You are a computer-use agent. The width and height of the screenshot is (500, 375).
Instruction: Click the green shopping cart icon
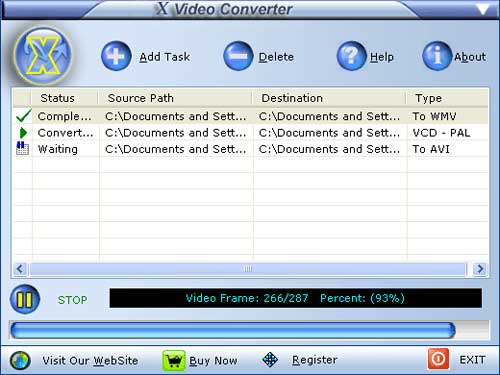(x=174, y=361)
